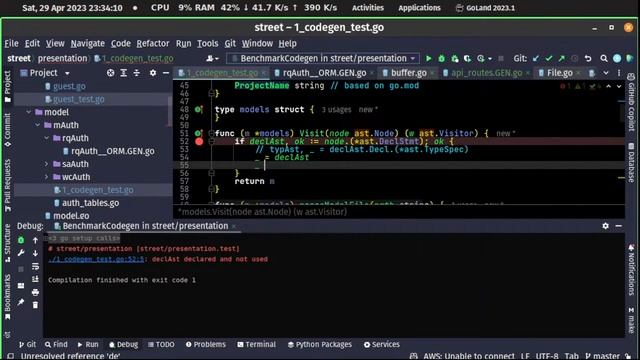Open Project panel gear settings
The image size is (640, 360).
coord(153,73)
